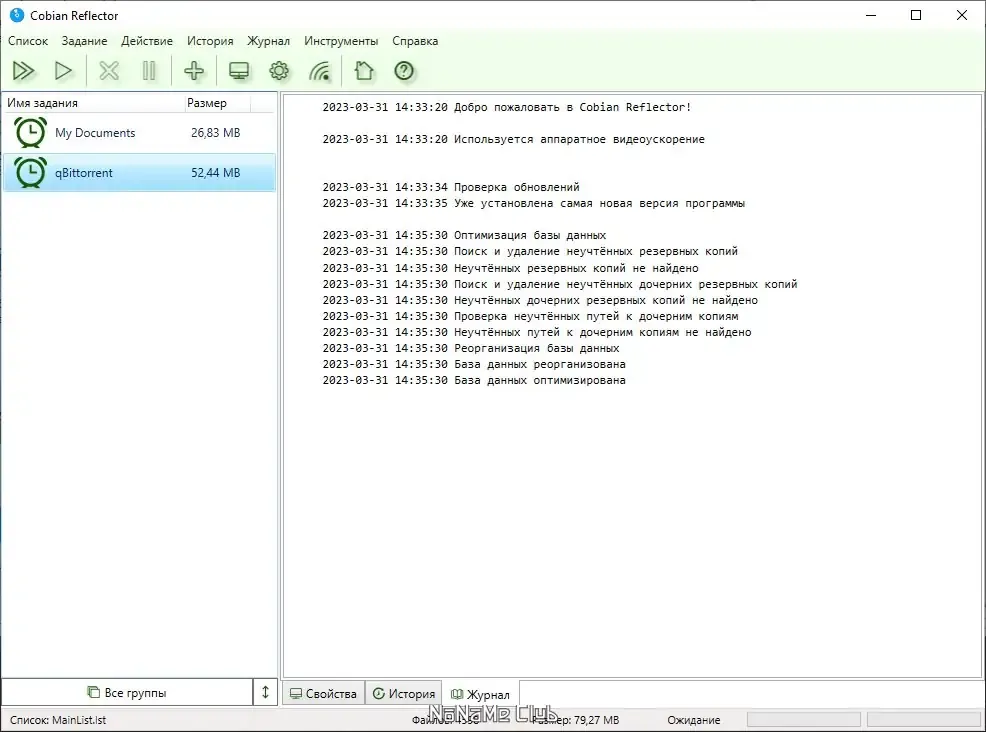The image size is (986, 732).
Task: Run the selected task with the play icon
Action: tap(63, 71)
